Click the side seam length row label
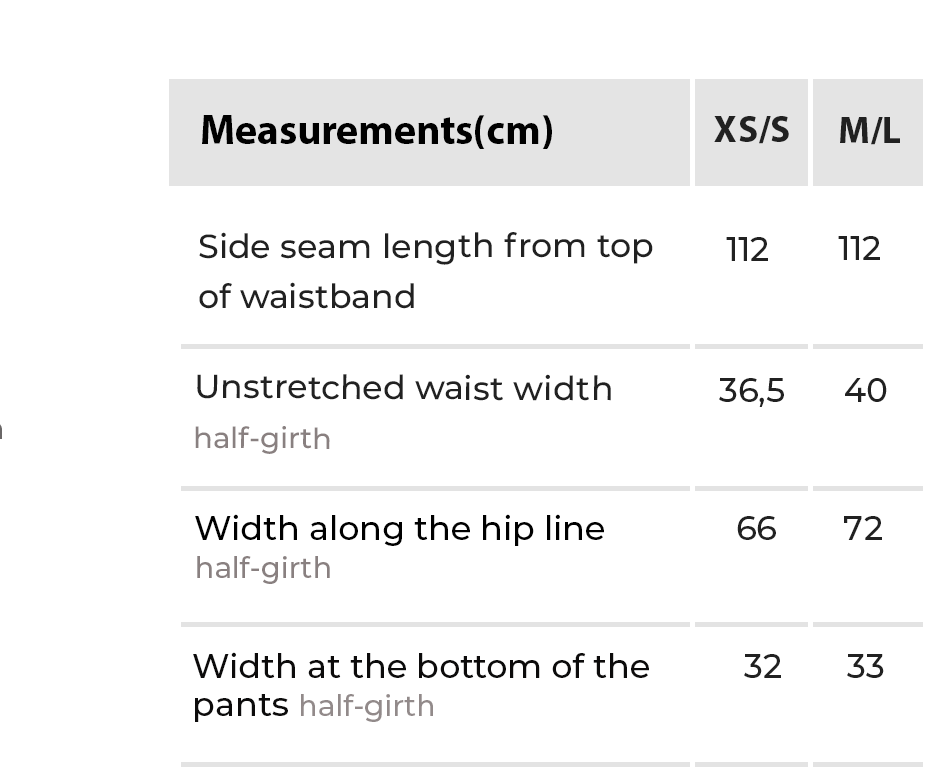The image size is (927, 772). click(425, 270)
